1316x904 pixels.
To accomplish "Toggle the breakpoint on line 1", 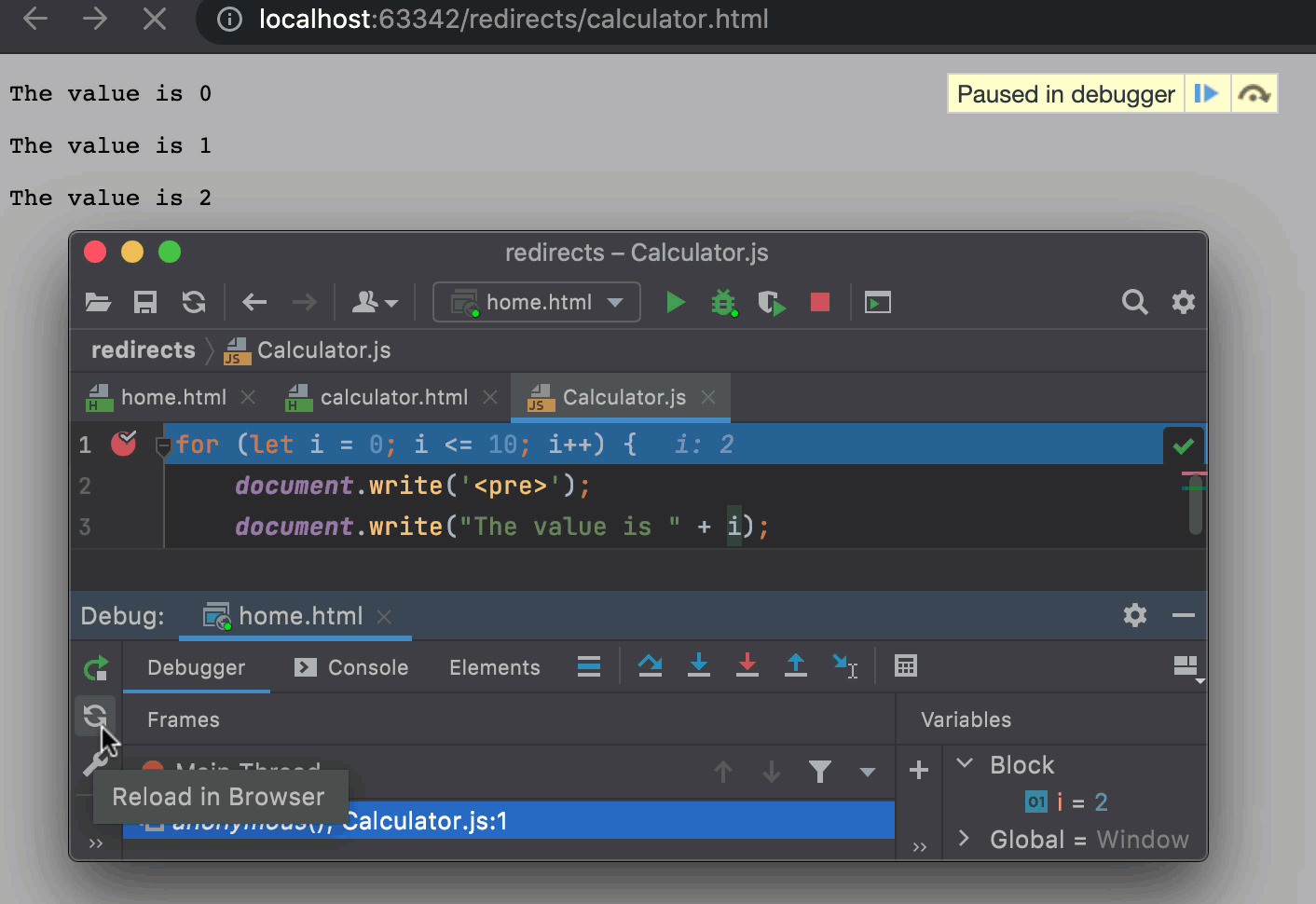I will (x=123, y=445).
